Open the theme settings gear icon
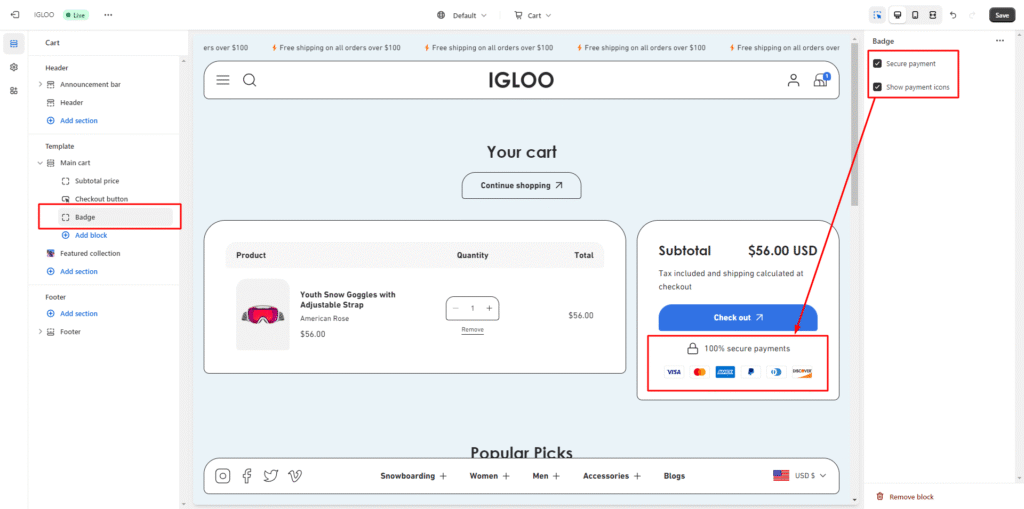1024x509 pixels. (14, 67)
